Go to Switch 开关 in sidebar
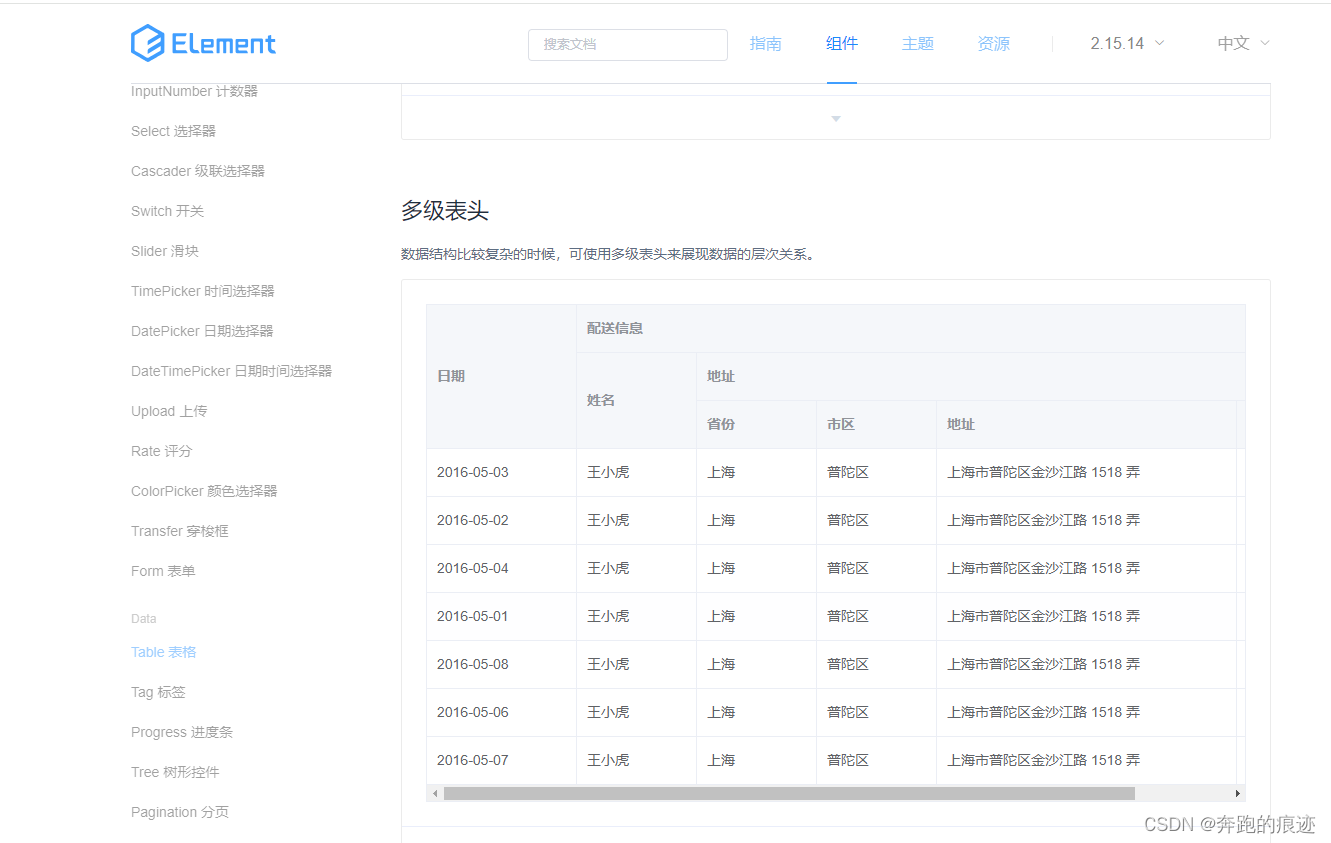The height and width of the screenshot is (843, 1331). pyautogui.click(x=167, y=211)
